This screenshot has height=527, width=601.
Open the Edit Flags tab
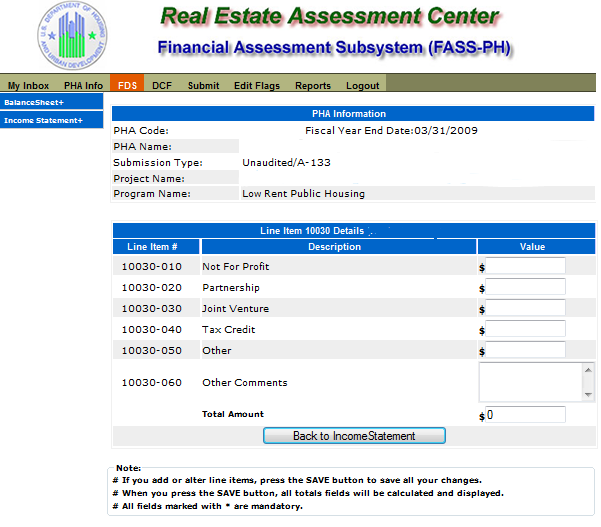click(257, 85)
